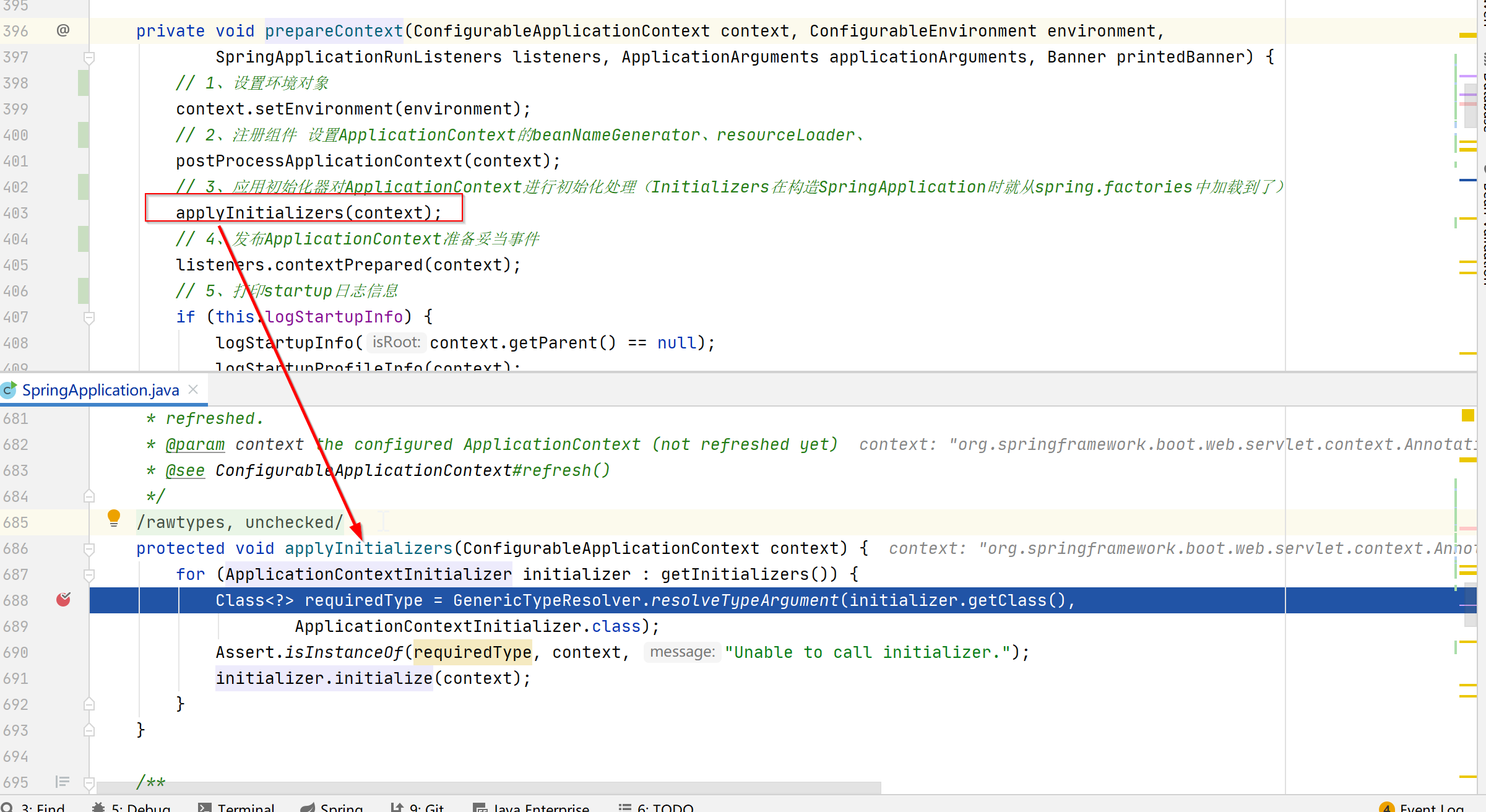1486x812 pixels.
Task: Click the @param Javadoc tag link
Action: 195,444
